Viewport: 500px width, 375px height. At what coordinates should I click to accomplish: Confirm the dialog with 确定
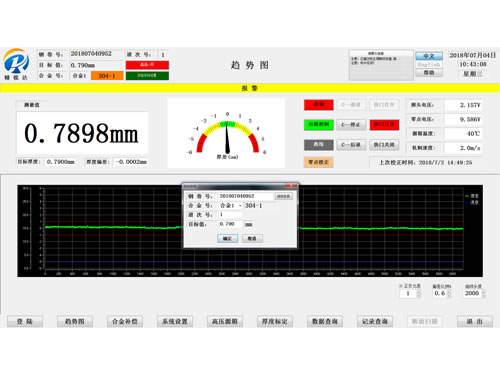click(x=227, y=238)
